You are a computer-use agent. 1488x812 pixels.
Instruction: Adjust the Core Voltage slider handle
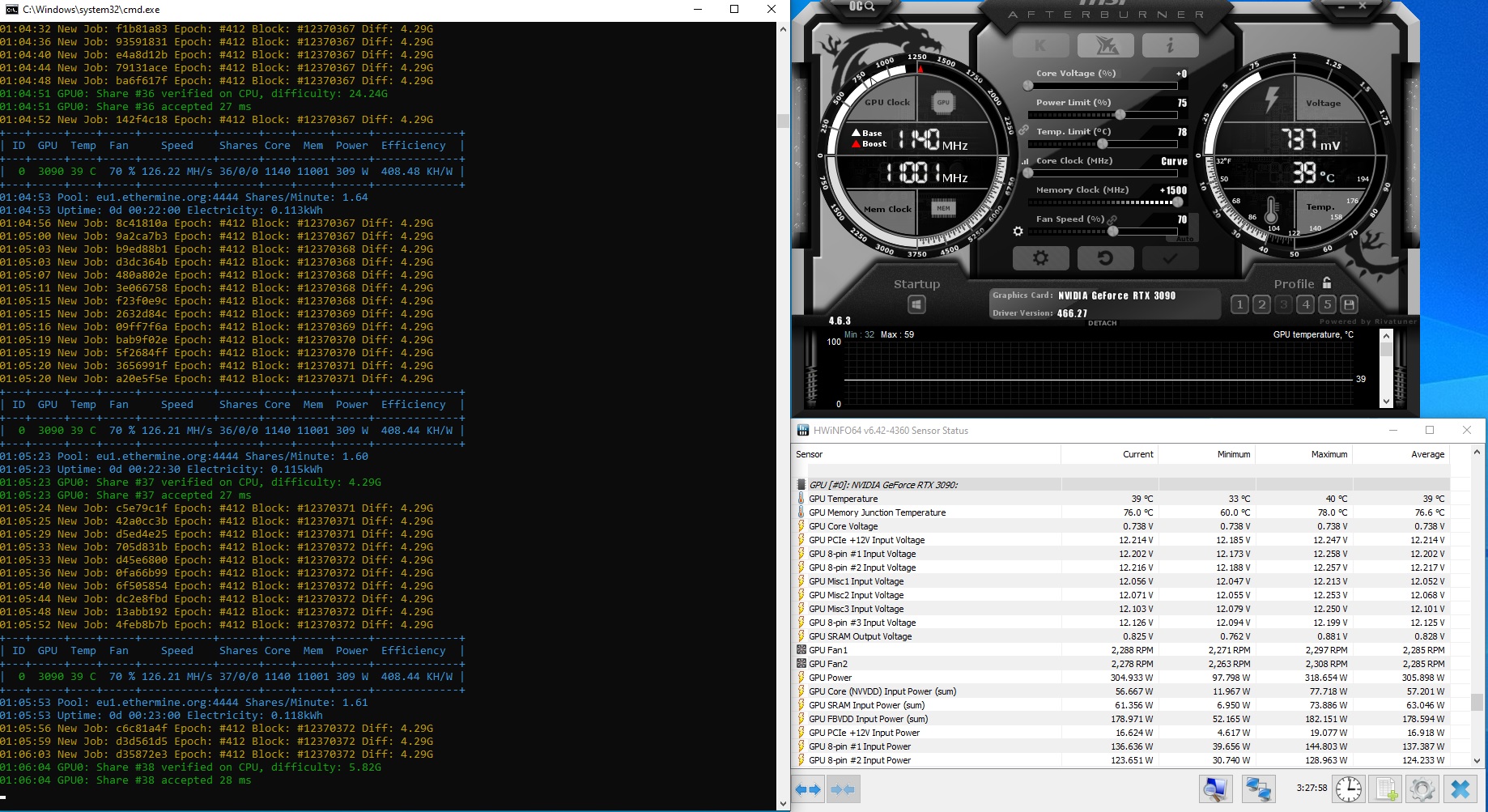(1028, 85)
